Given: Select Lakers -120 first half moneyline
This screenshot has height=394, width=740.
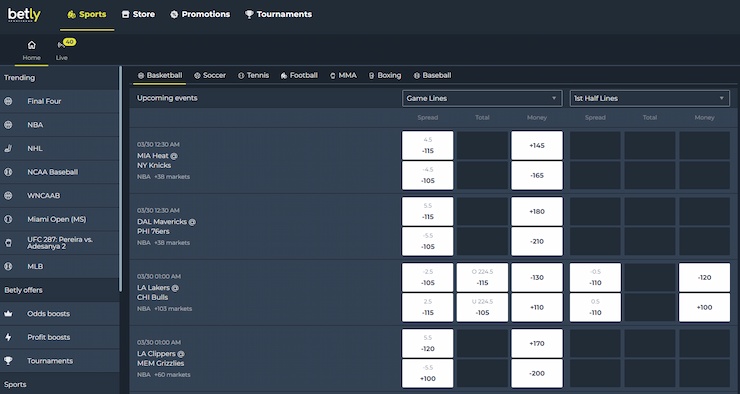Looking at the screenshot, I should [x=704, y=277].
